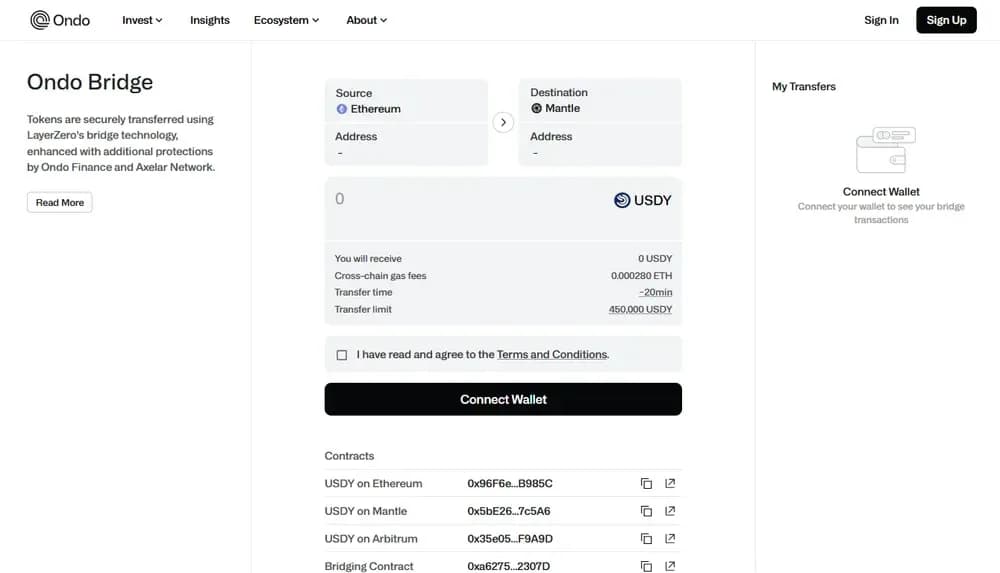Click address text 0x5bE26...7c5A6
1000x573 pixels.
coord(508,511)
